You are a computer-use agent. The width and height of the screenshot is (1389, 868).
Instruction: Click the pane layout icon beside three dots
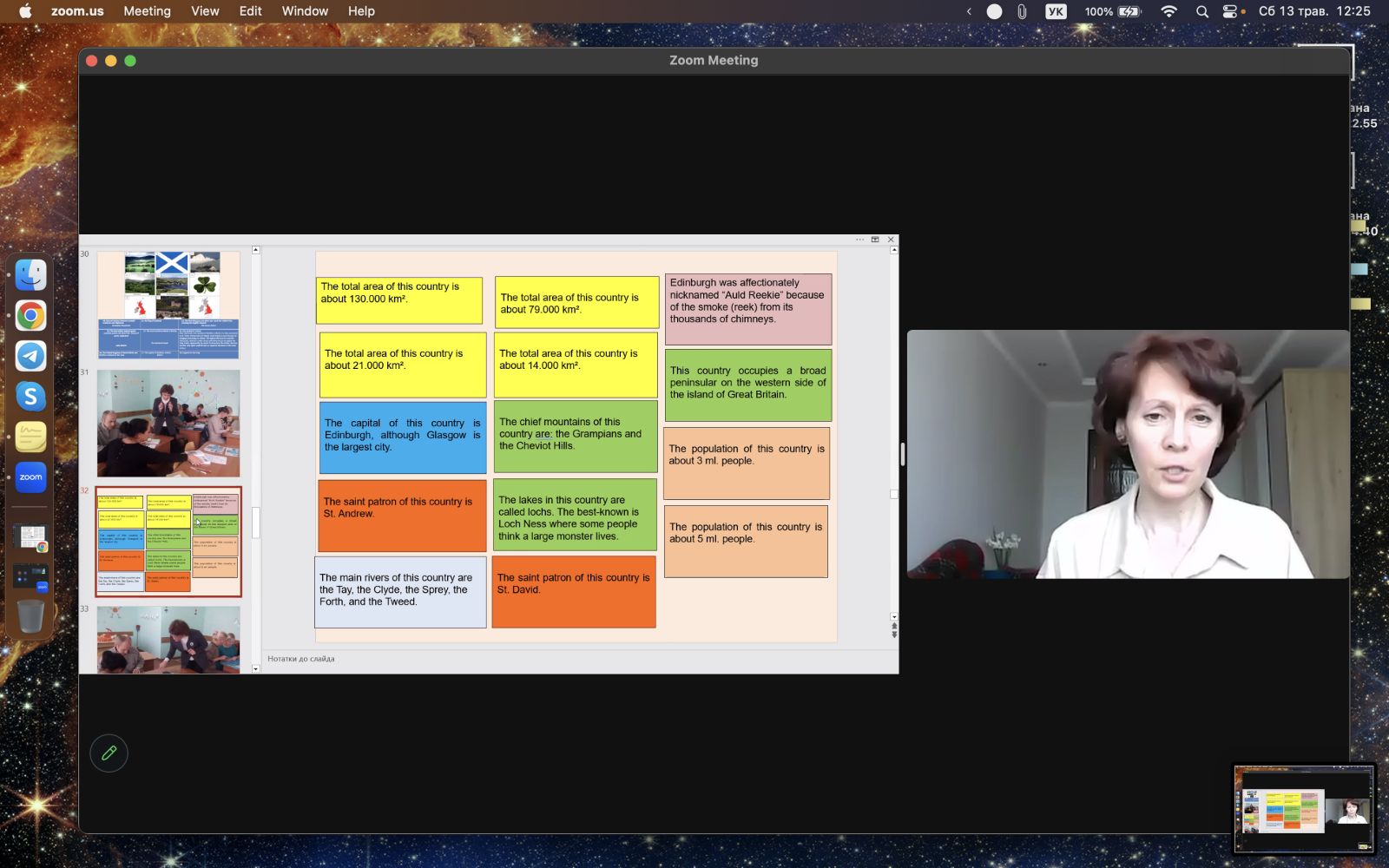(x=875, y=240)
